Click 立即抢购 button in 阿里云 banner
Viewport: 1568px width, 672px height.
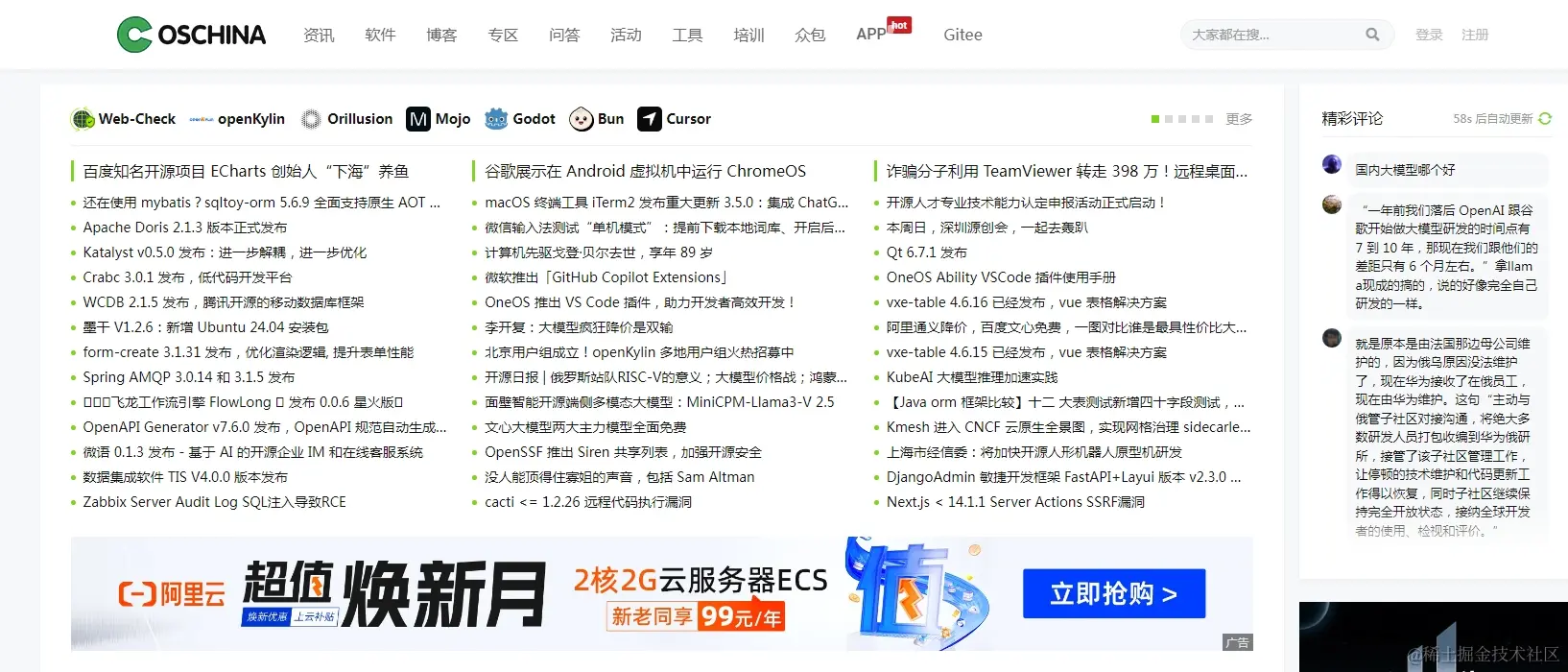point(1113,594)
